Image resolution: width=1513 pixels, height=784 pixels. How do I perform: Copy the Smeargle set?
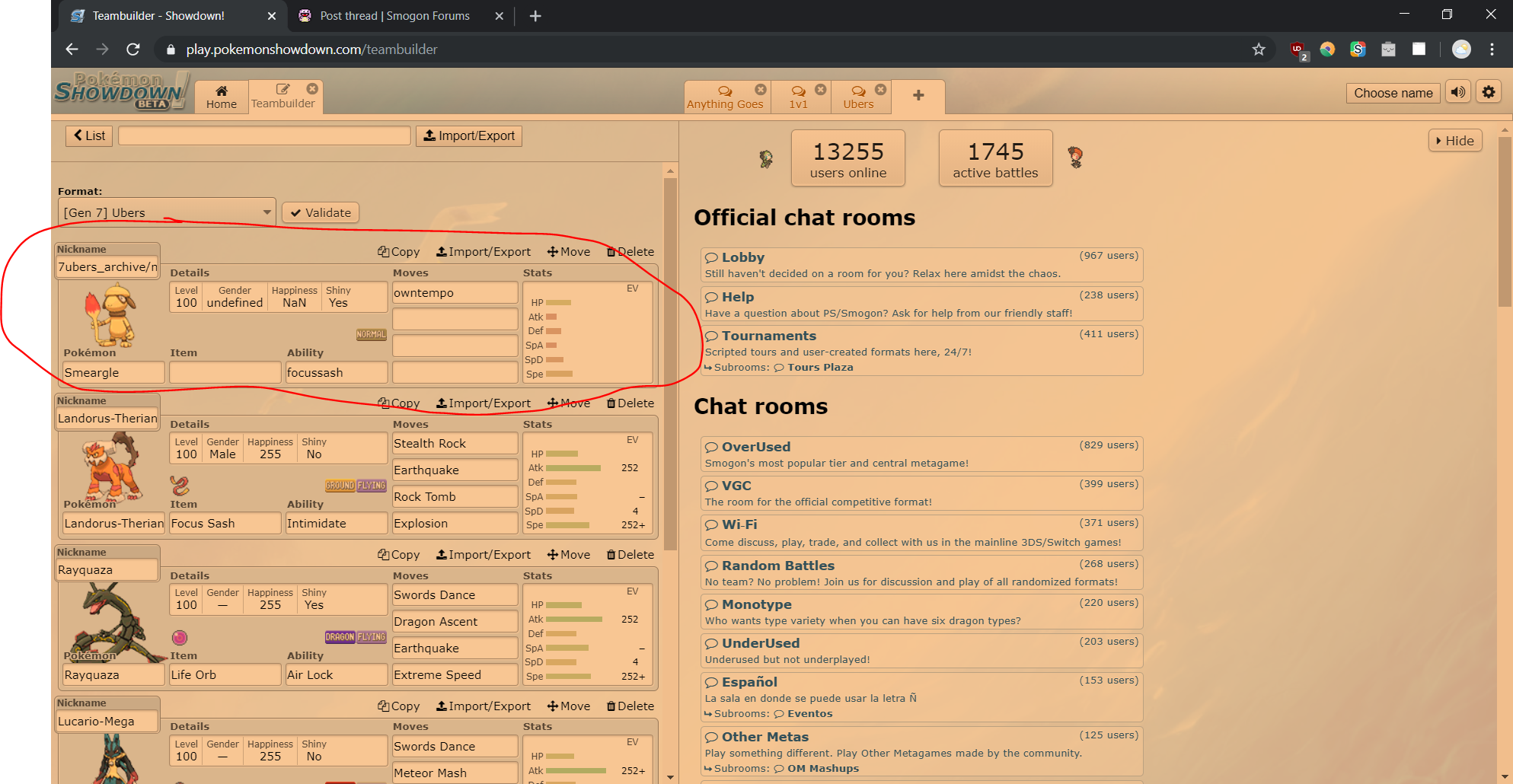pos(399,252)
